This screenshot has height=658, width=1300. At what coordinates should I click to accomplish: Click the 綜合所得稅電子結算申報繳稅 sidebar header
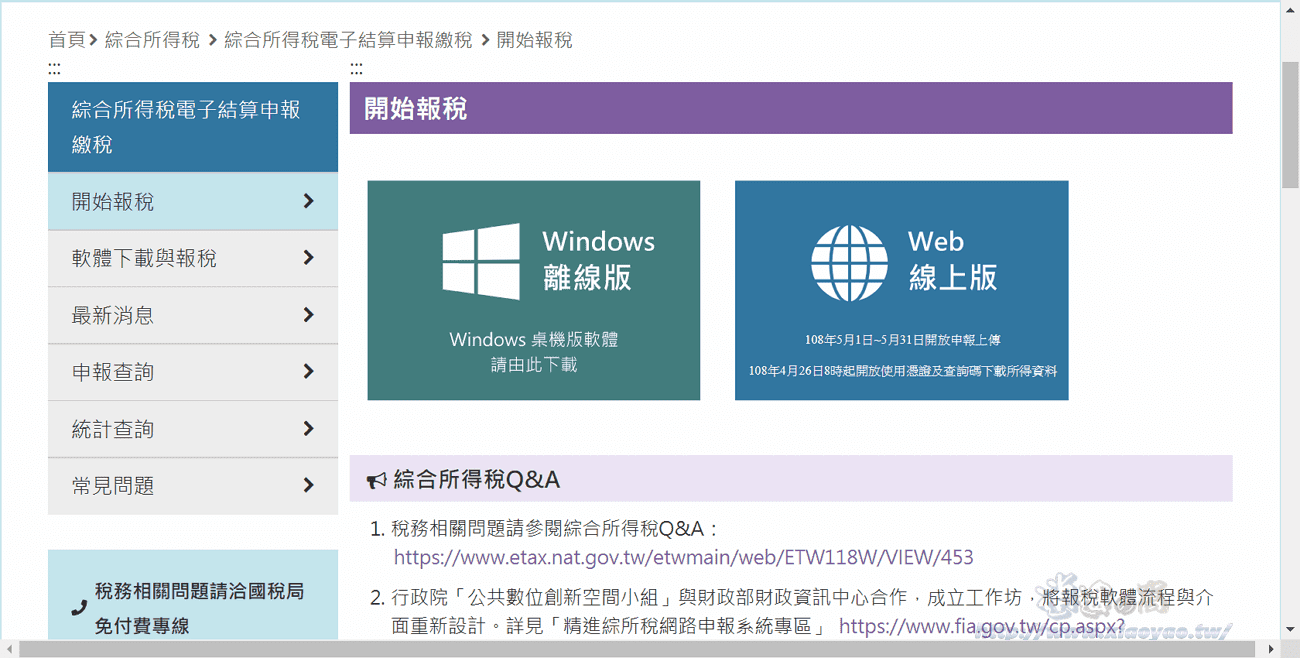pos(193,127)
